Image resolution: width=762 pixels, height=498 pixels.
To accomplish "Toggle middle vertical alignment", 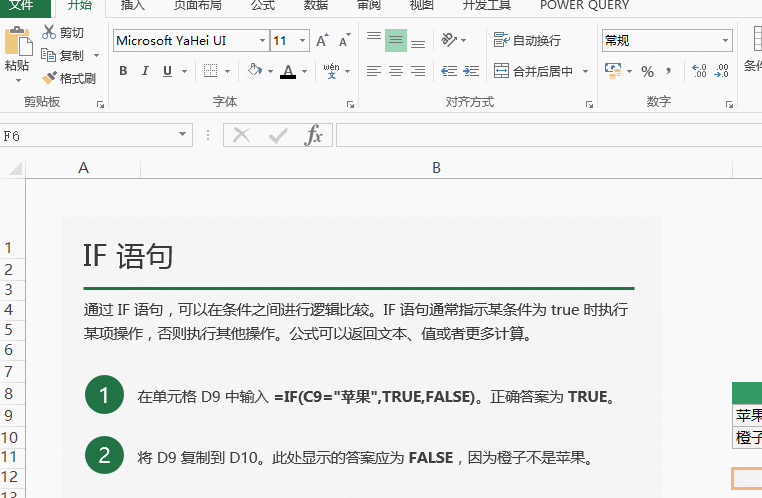I will point(396,40).
